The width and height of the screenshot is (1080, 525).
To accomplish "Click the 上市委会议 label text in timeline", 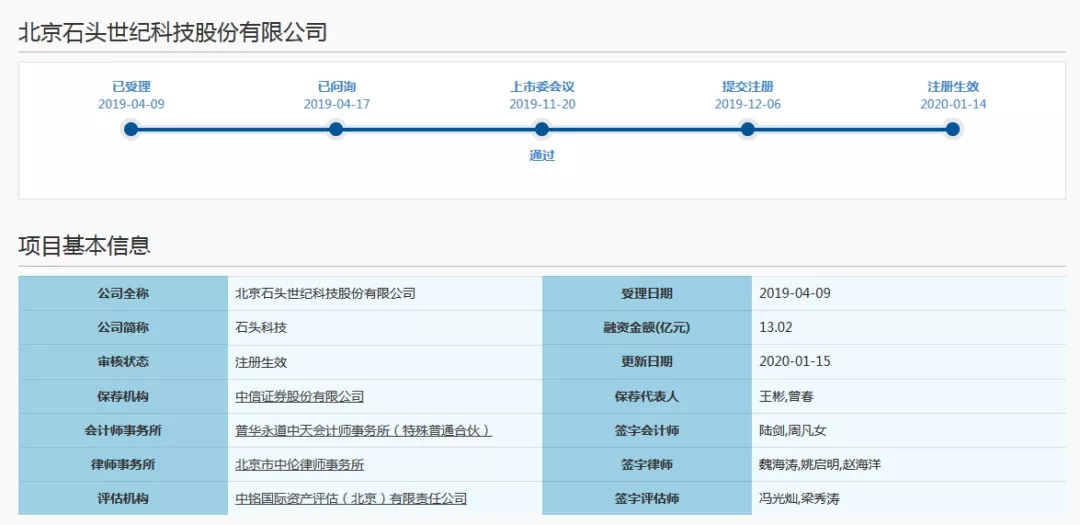I will click(x=542, y=87).
